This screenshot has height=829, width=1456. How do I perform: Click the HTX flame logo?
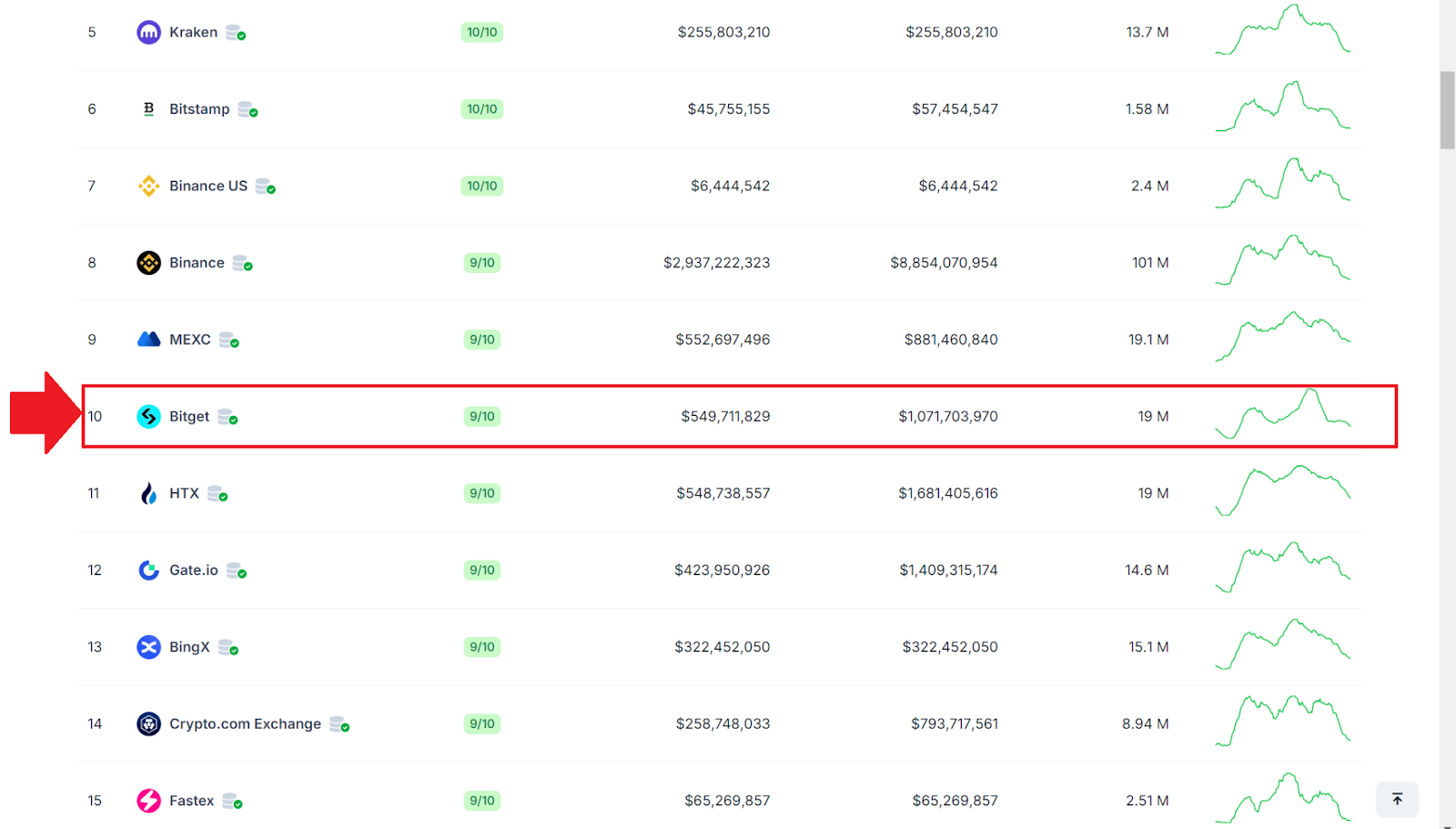pyautogui.click(x=148, y=493)
